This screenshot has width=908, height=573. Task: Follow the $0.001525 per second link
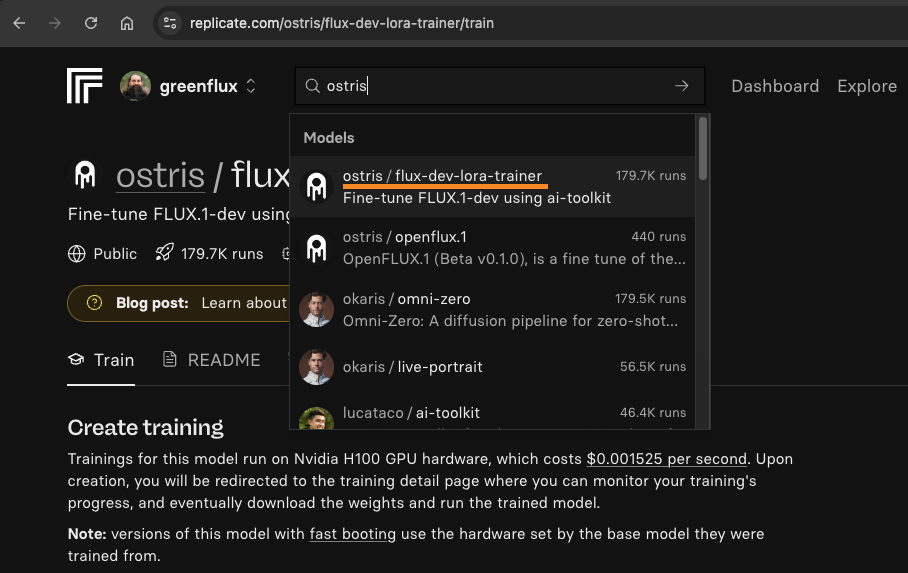[667, 459]
